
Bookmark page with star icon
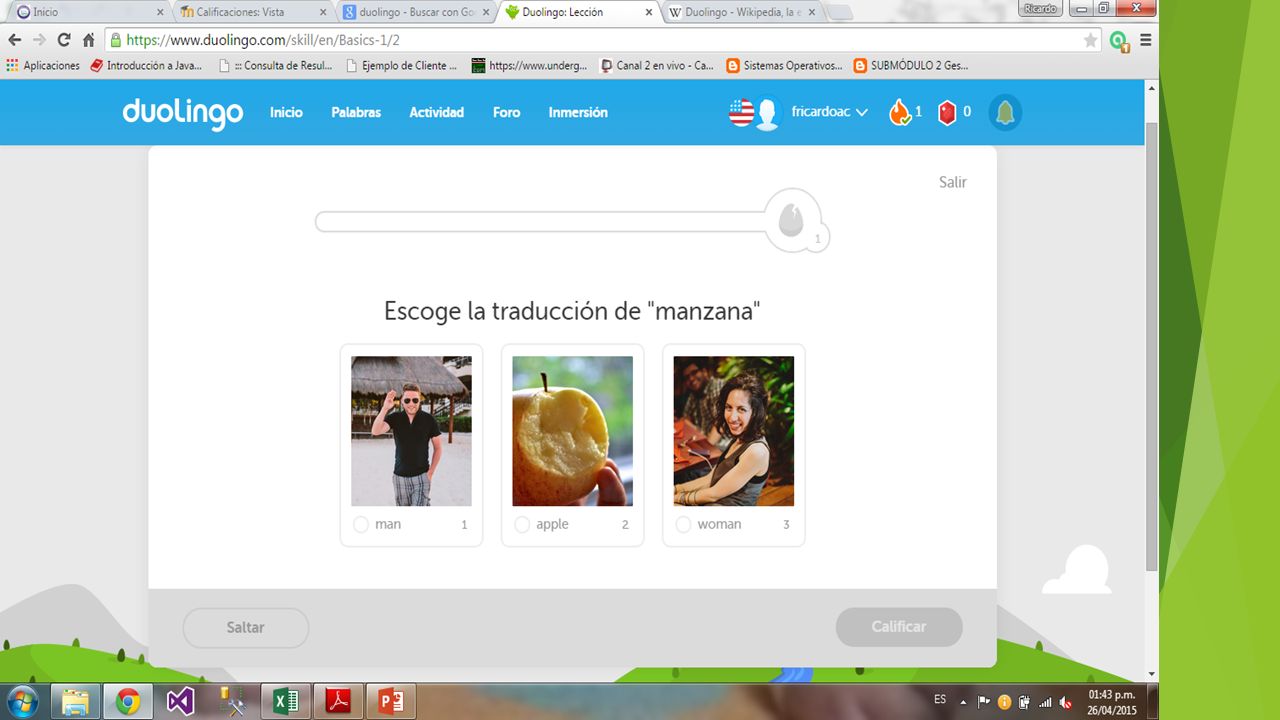1090,40
